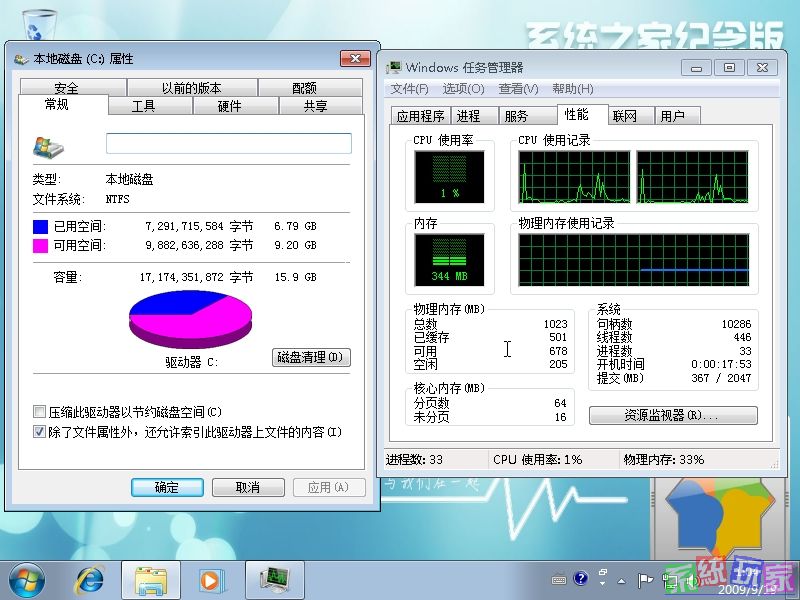Viewport: 800px width, 600px height.
Task: Open the 文件 menu in Task Manager
Action: pyautogui.click(x=409, y=89)
